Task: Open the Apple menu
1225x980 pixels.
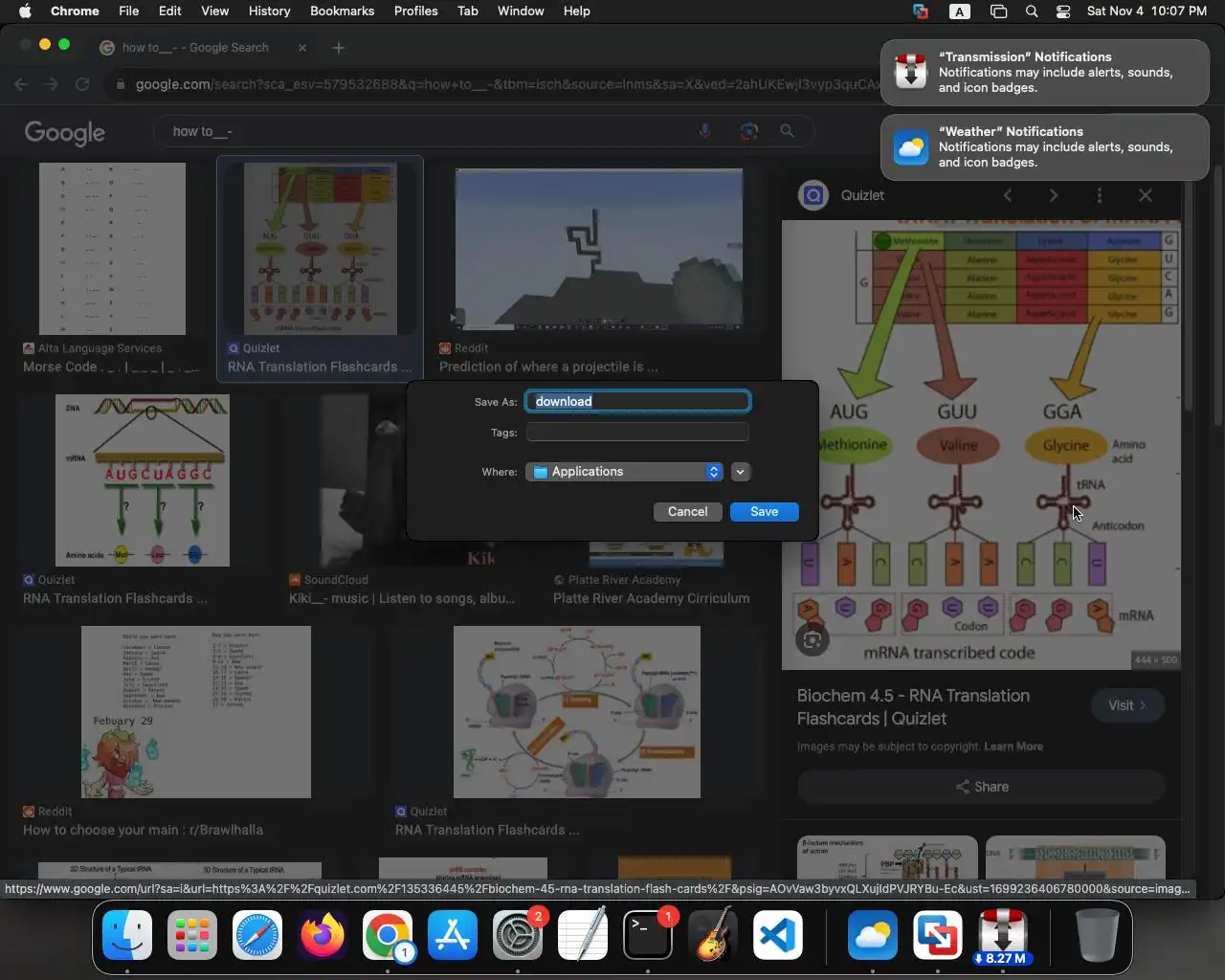Action: [25, 11]
